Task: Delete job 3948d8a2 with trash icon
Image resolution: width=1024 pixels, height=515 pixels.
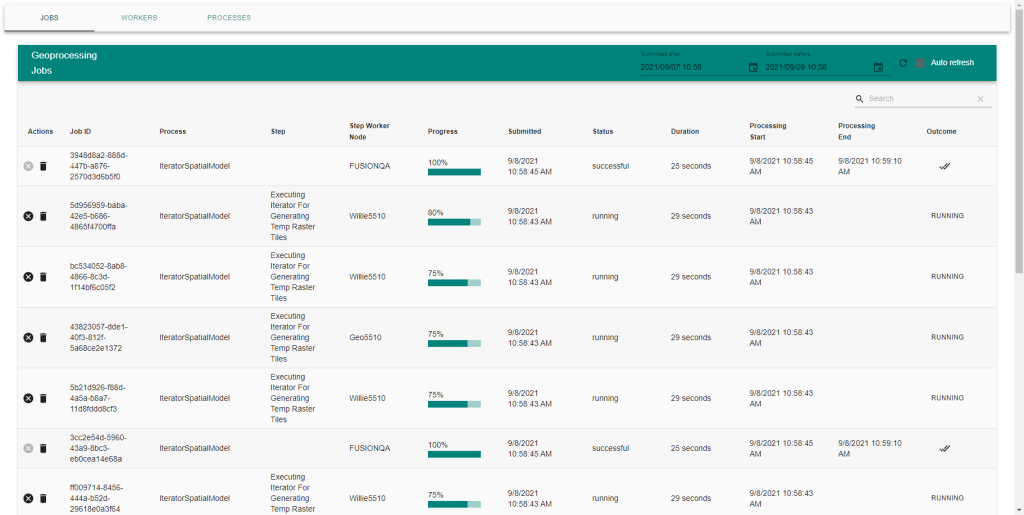Action: pos(43,166)
